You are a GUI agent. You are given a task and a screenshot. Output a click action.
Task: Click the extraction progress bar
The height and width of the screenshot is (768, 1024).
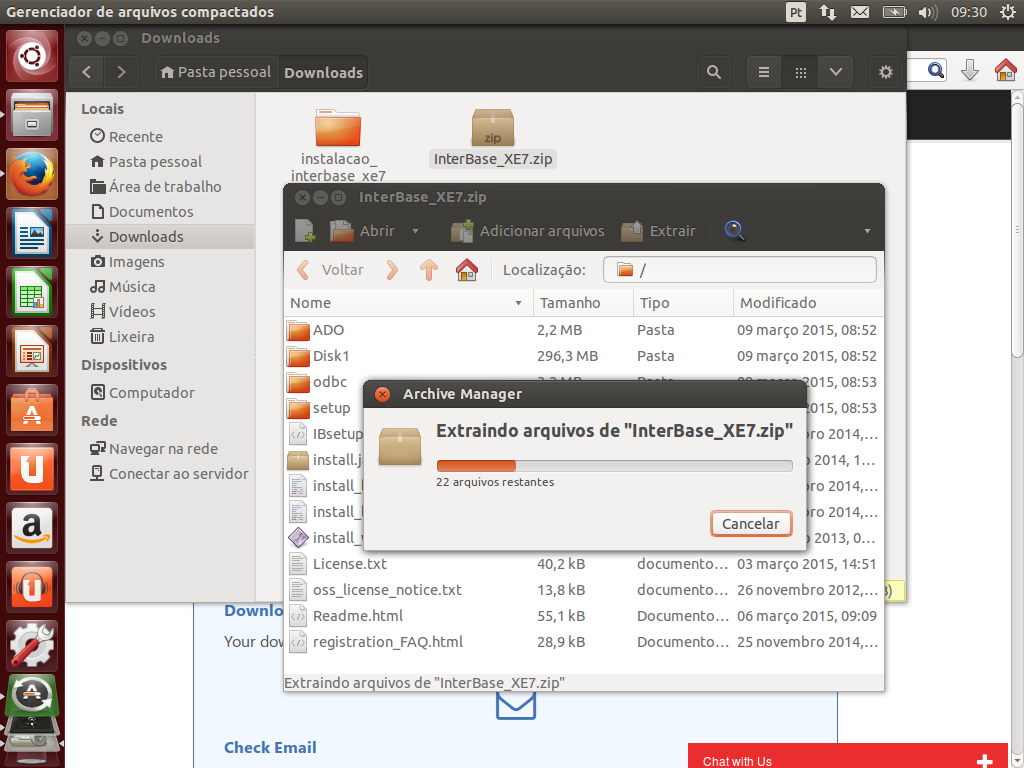614,465
